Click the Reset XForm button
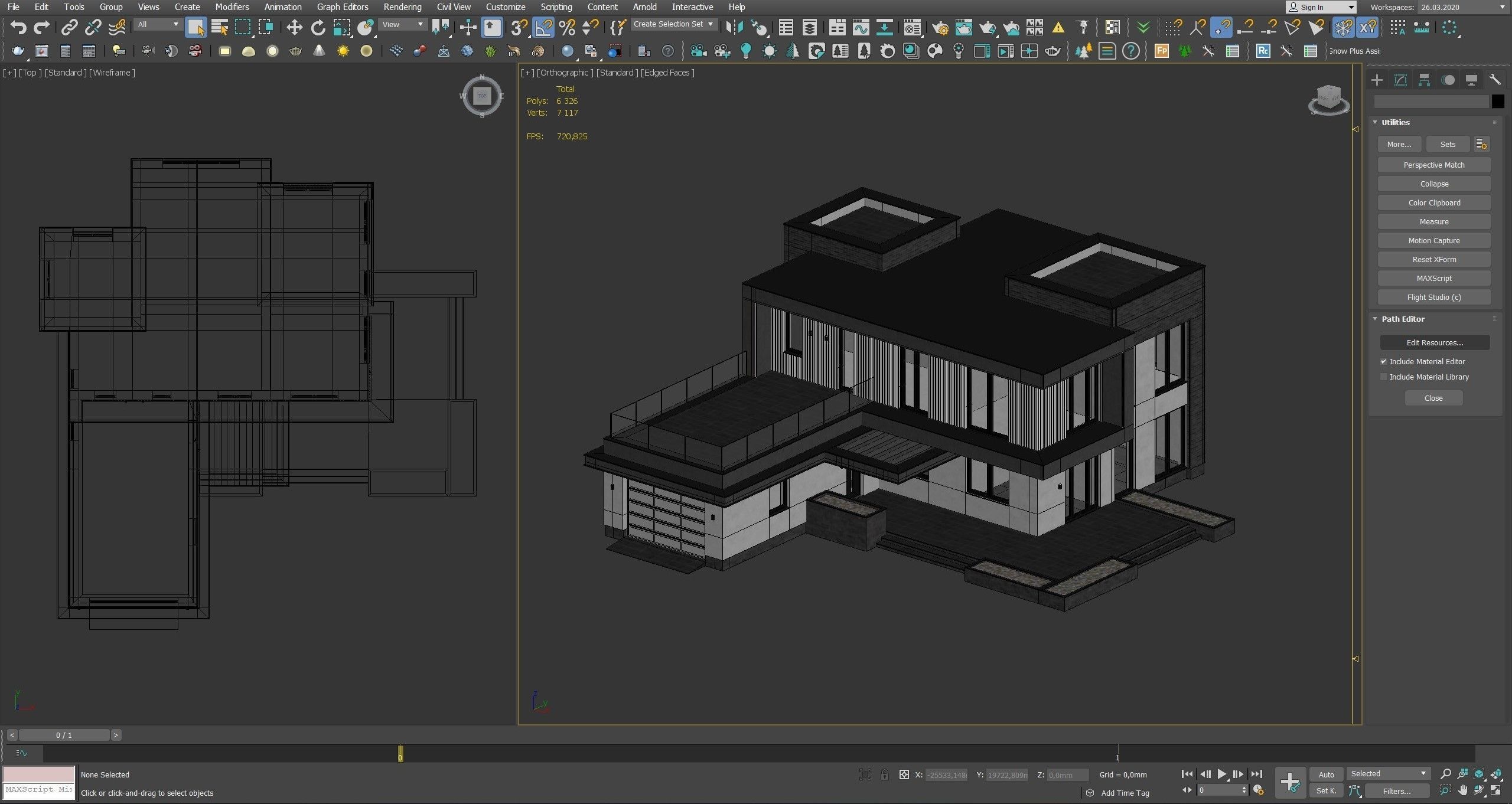1512x804 pixels. click(1434, 259)
